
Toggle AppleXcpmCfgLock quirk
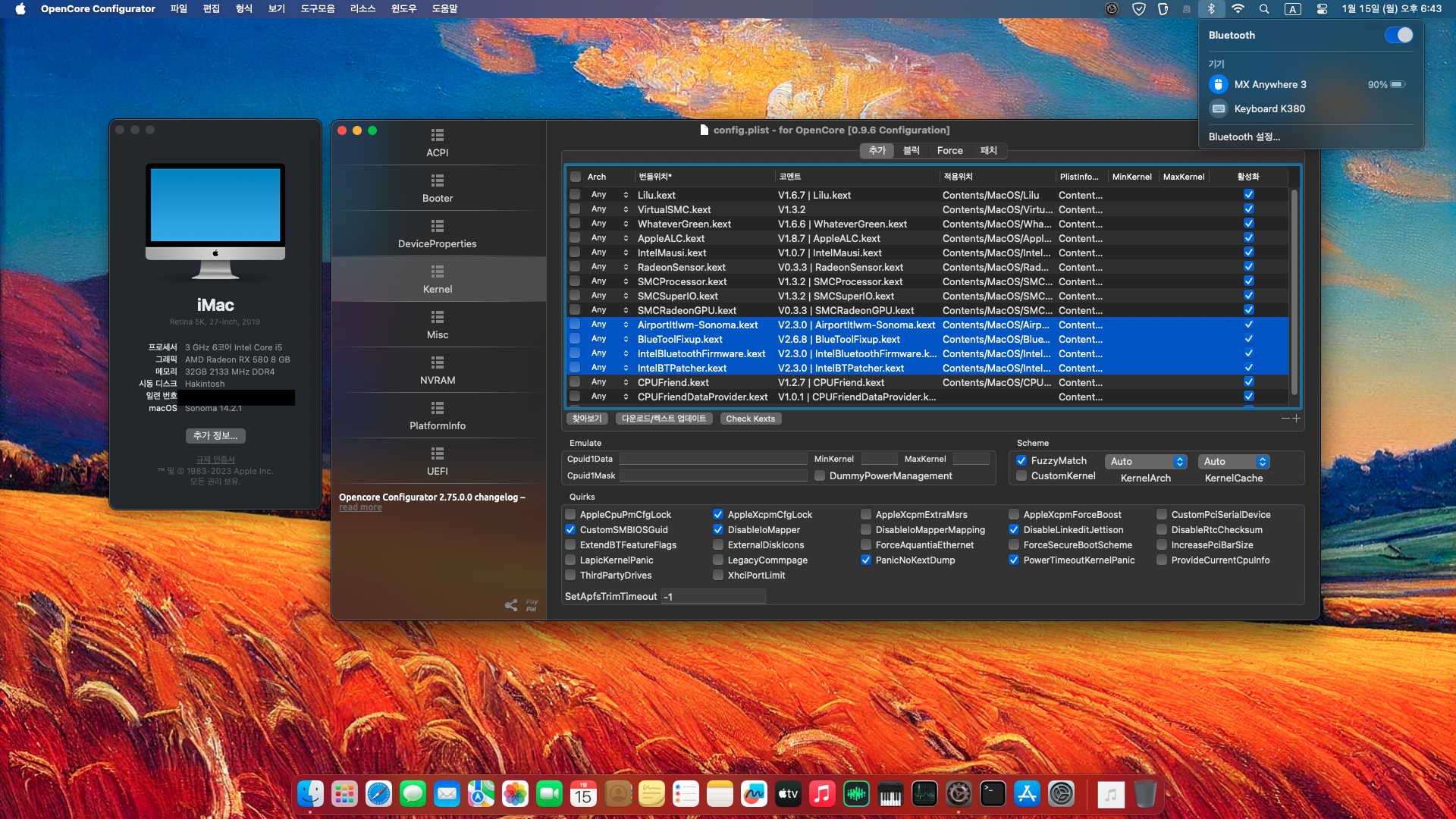[717, 514]
